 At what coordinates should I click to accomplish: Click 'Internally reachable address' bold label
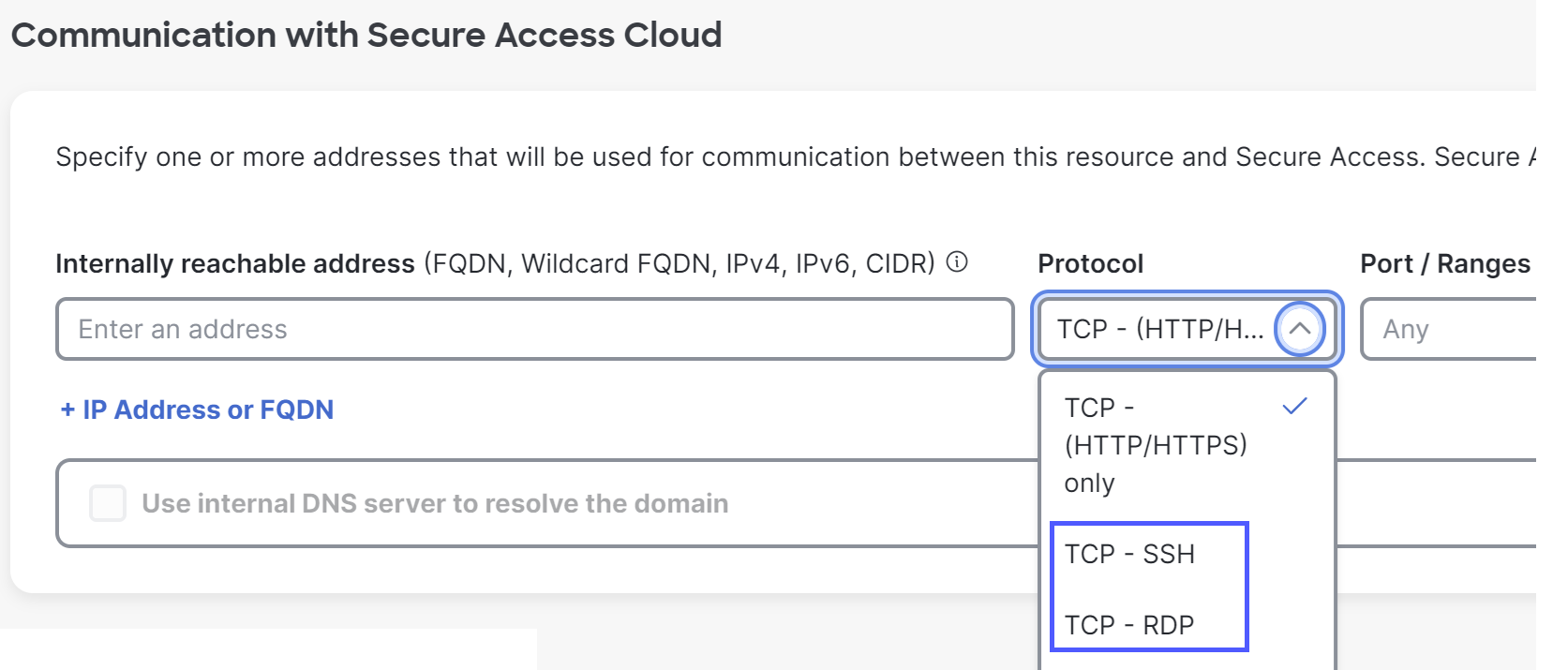[235, 263]
